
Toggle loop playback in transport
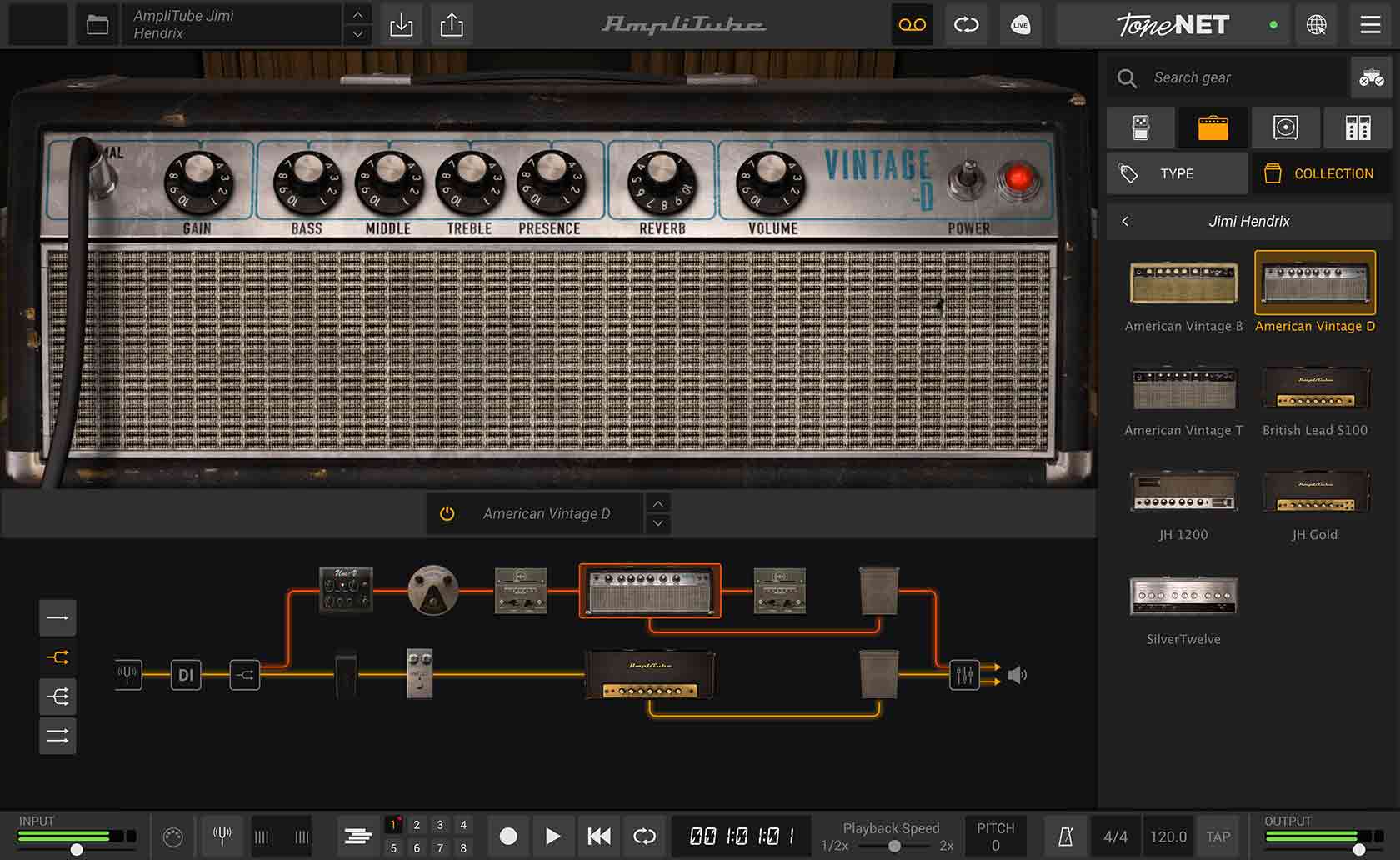(644, 836)
